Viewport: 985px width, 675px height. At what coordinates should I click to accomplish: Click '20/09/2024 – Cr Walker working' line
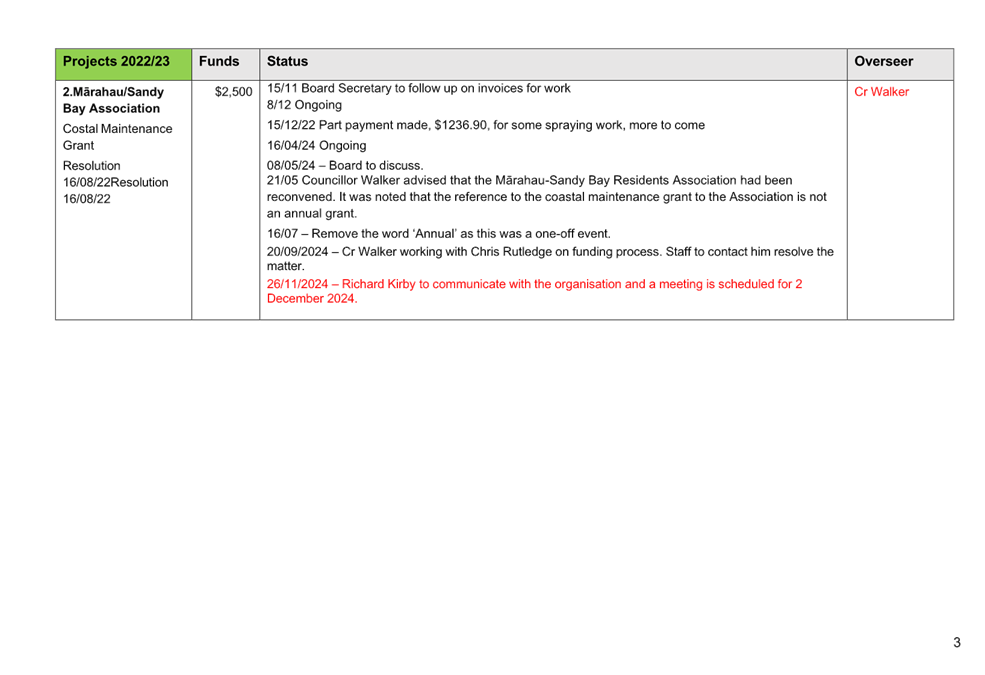[550, 259]
